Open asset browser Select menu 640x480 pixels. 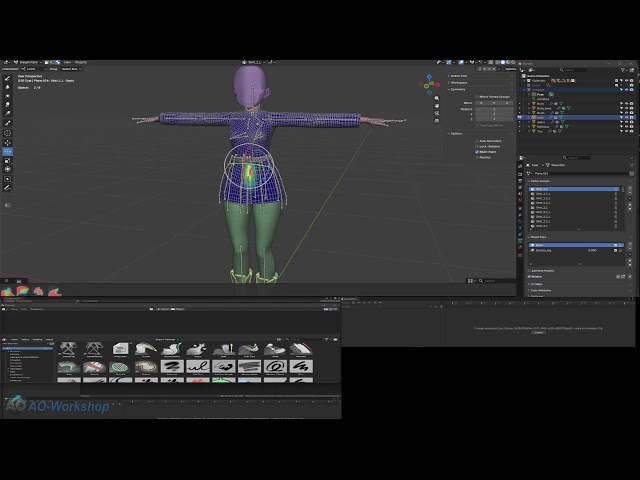point(25,340)
